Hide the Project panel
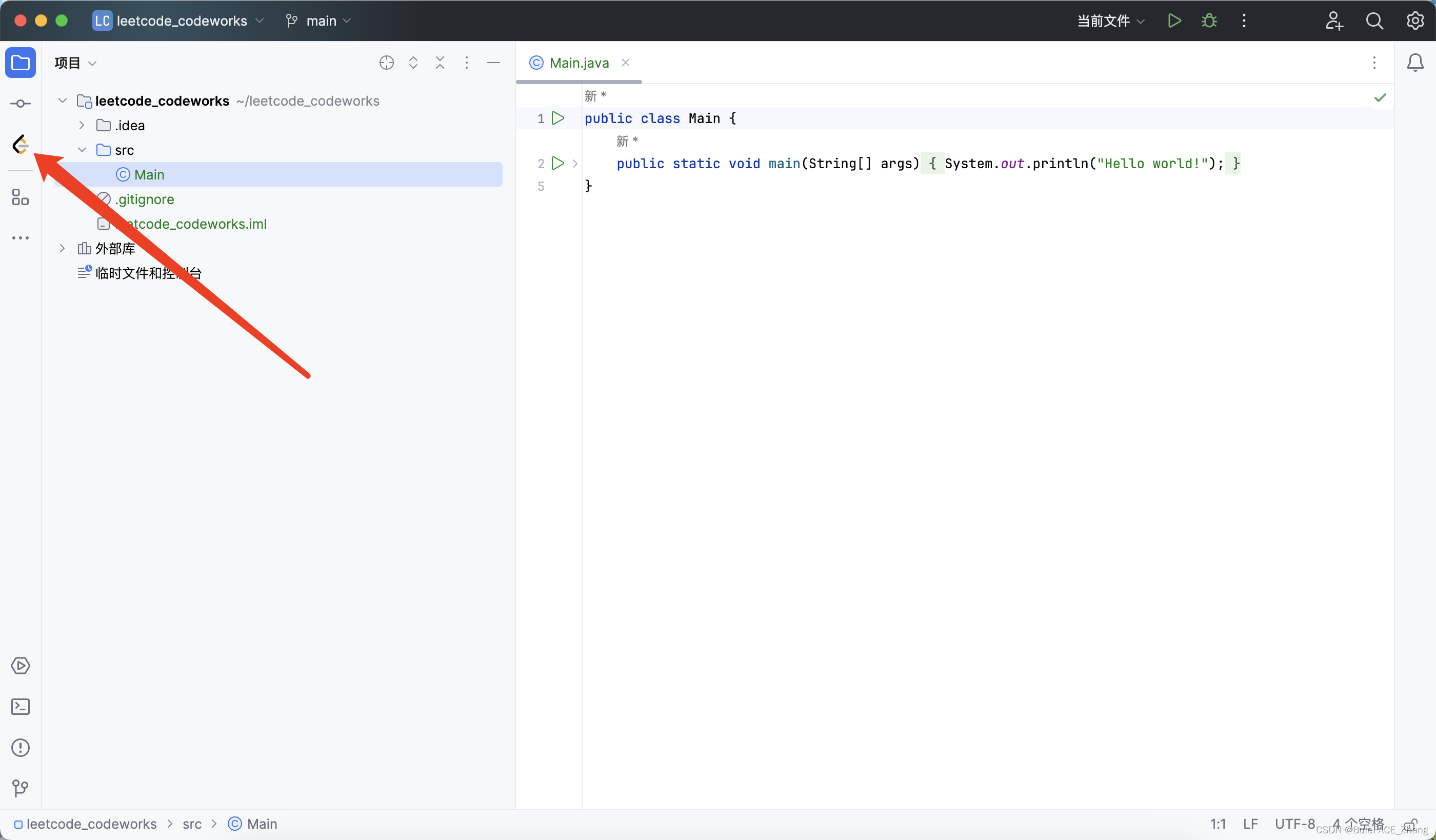Viewport: 1436px width, 840px height. tap(493, 63)
